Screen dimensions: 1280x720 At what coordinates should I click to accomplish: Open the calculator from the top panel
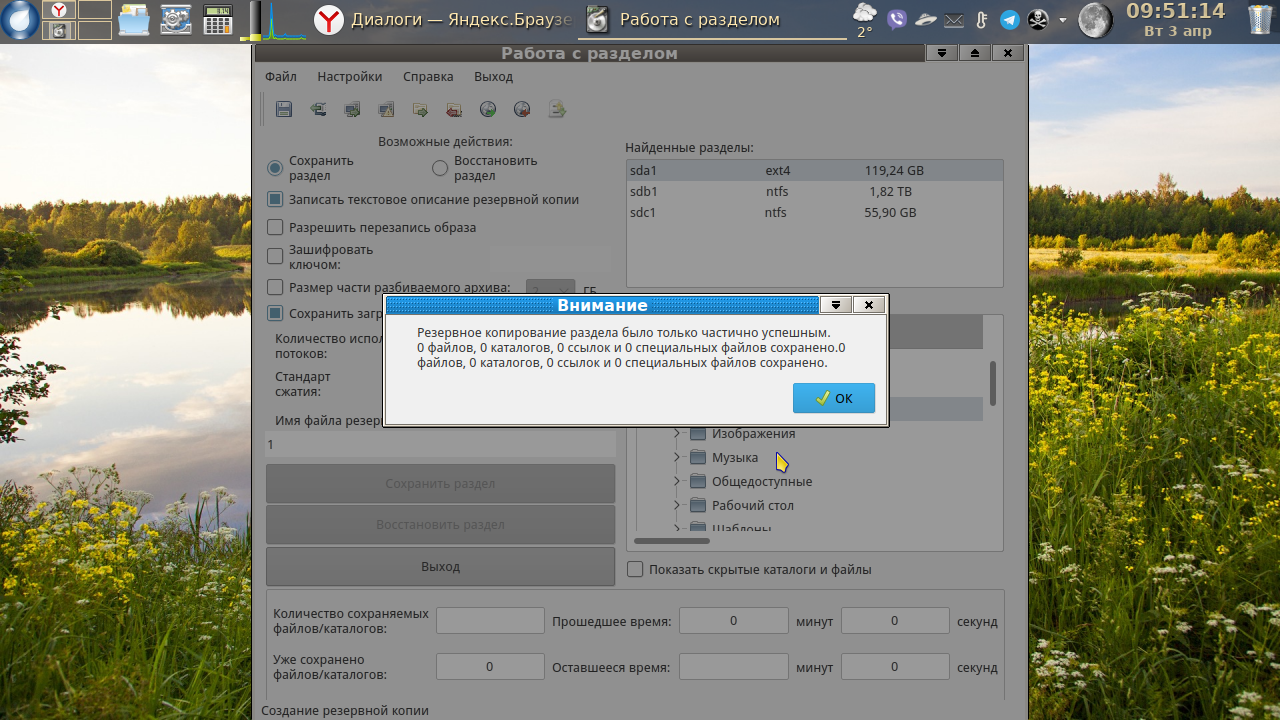point(218,20)
